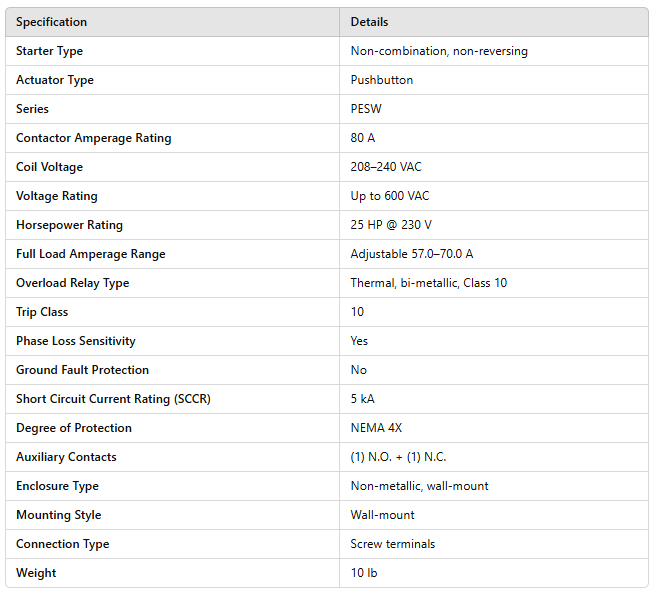Click the Non-metallic, wall-mount enclosure value
This screenshot has height=595, width=658.
point(419,486)
